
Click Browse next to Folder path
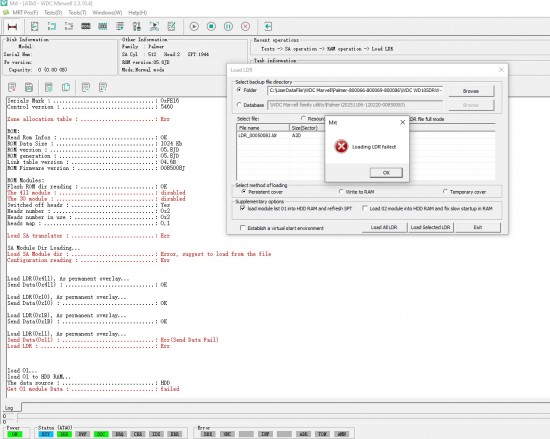(x=471, y=91)
